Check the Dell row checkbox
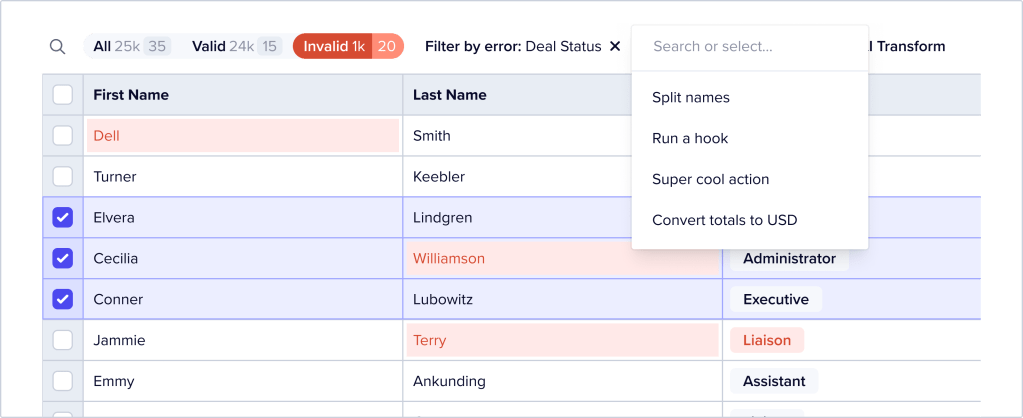 point(63,136)
